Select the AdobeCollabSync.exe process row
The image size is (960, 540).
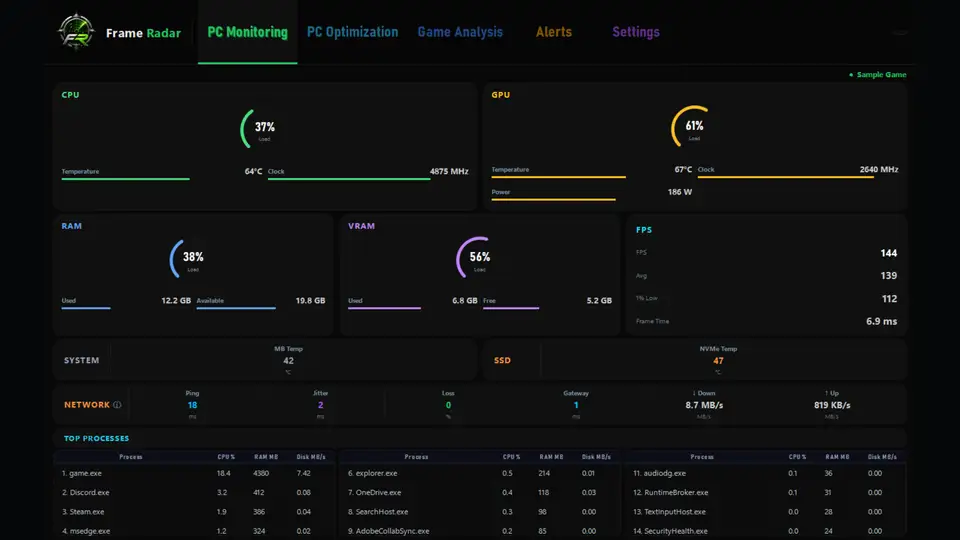point(480,531)
